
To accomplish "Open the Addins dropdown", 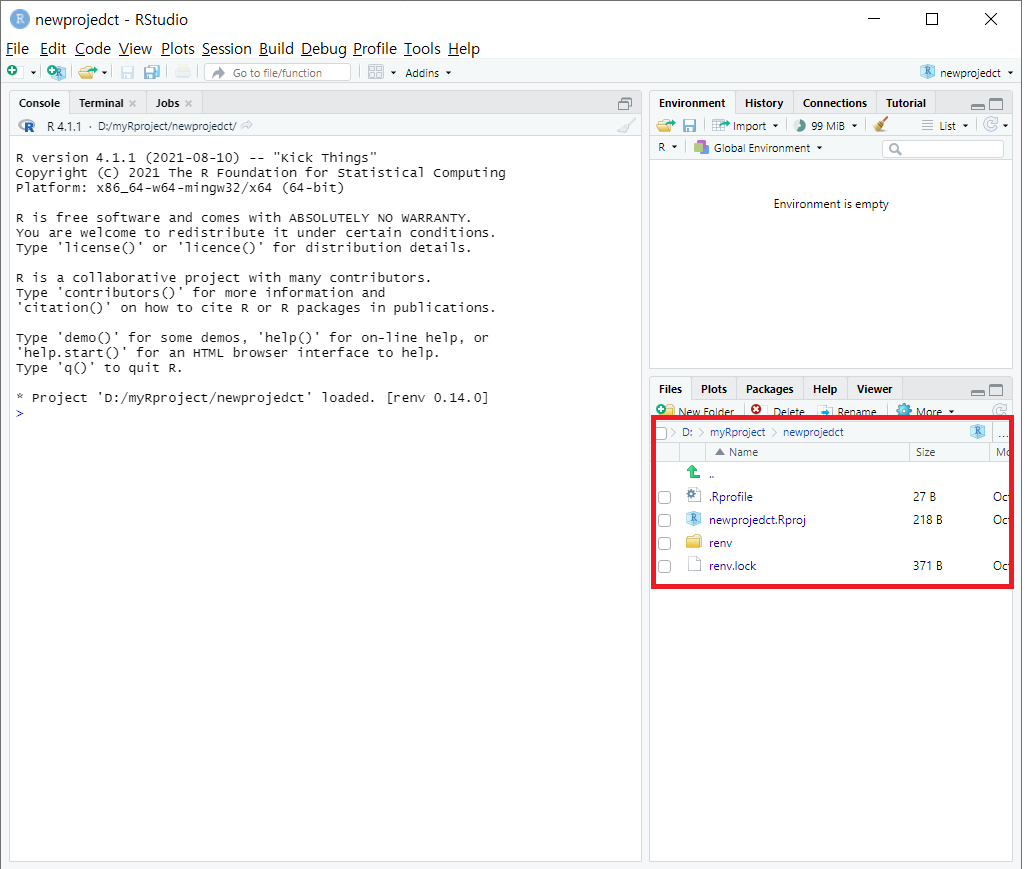I will [428, 73].
